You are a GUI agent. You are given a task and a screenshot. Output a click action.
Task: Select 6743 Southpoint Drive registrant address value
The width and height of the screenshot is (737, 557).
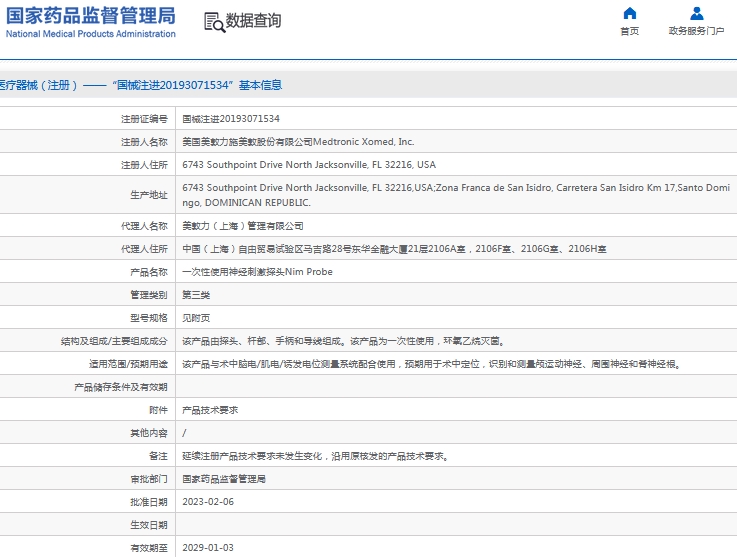(309, 165)
